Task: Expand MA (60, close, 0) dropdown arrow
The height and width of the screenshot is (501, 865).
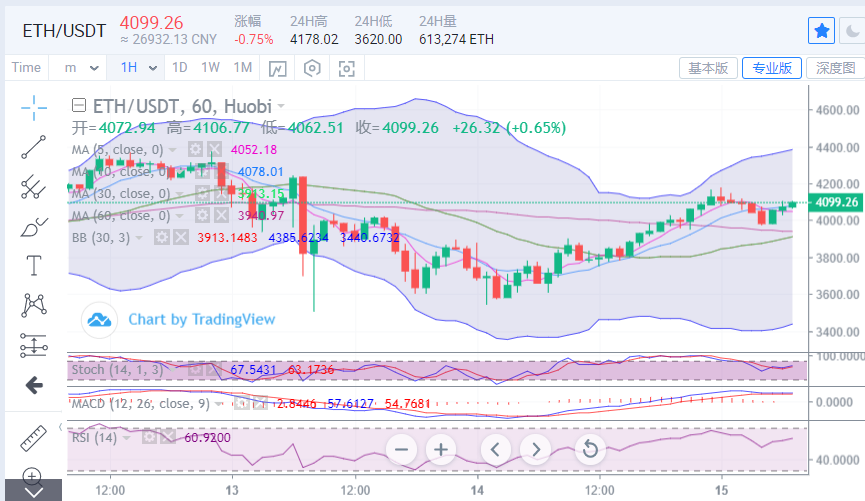Action: pos(180,216)
